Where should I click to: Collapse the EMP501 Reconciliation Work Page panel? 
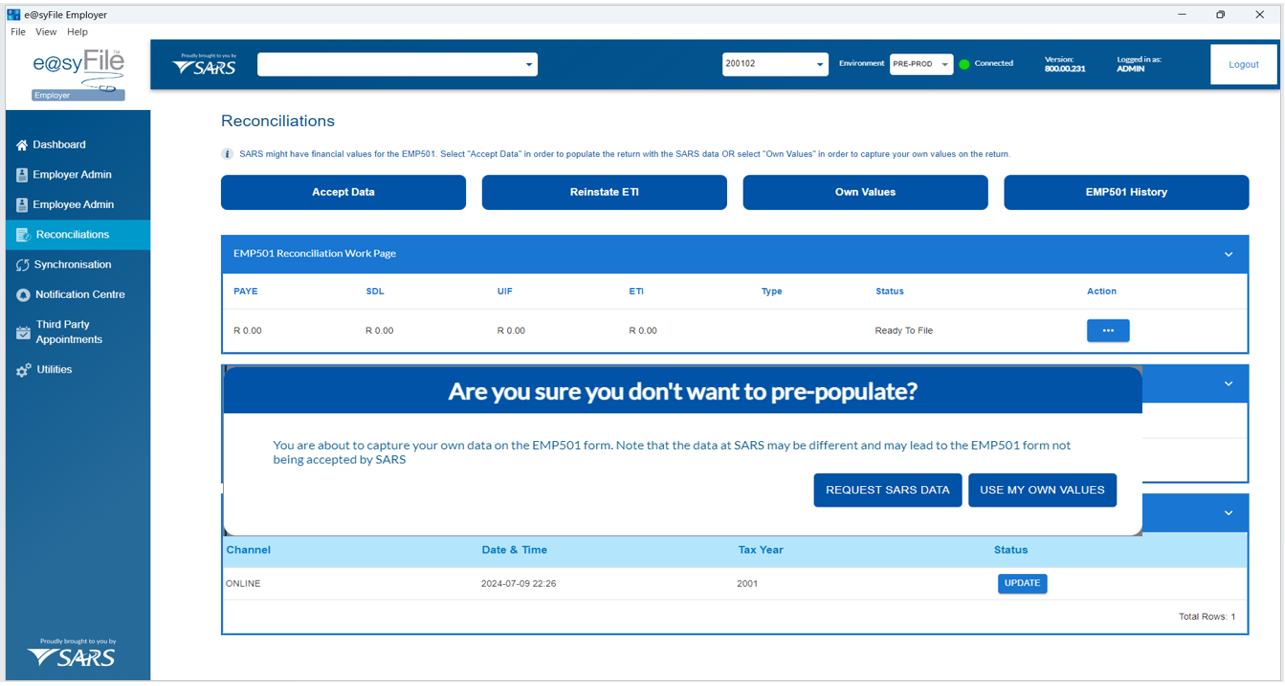click(x=1229, y=254)
